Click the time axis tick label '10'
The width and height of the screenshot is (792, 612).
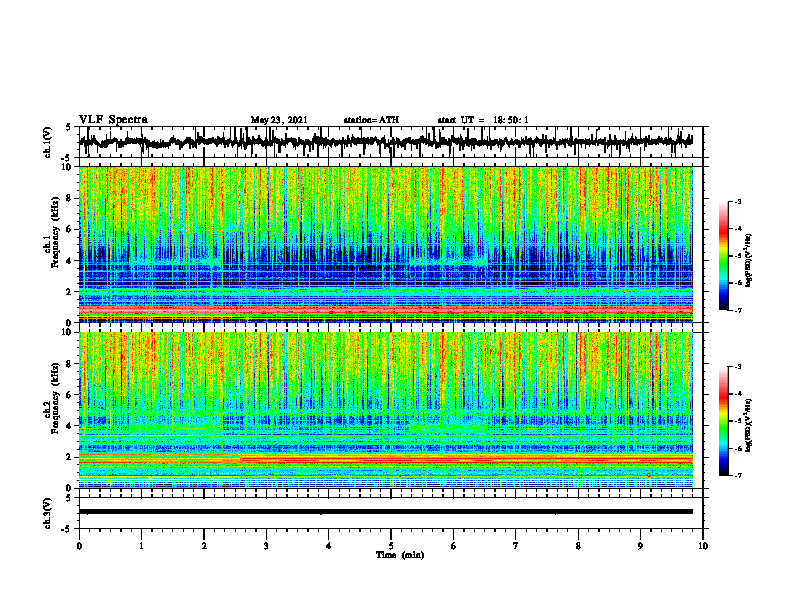703,546
